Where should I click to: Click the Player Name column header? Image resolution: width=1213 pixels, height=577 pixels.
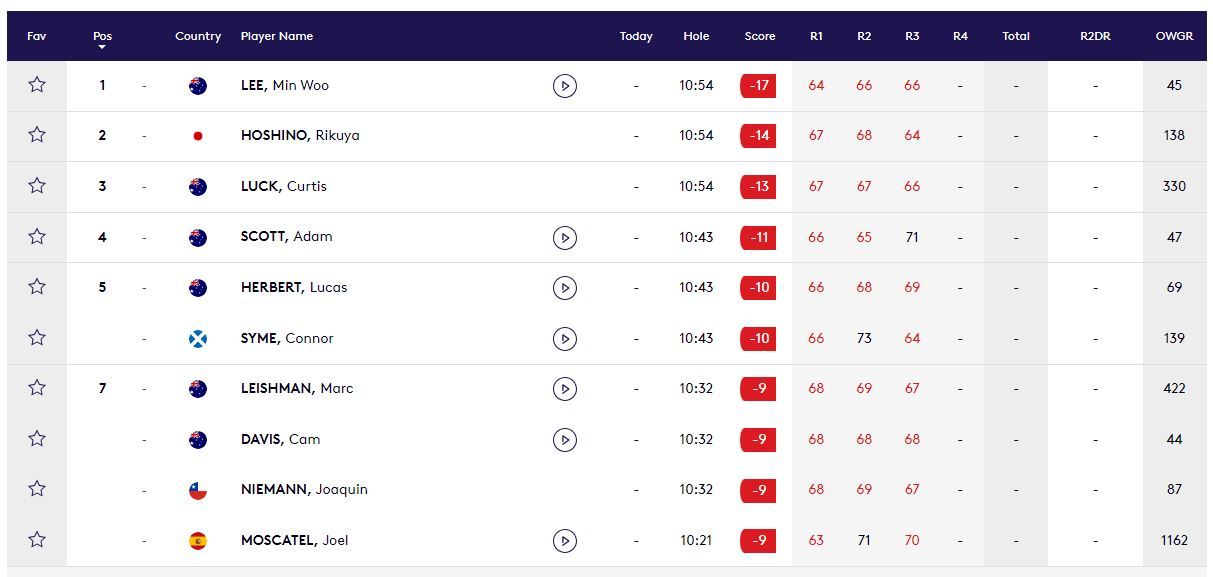pos(276,36)
